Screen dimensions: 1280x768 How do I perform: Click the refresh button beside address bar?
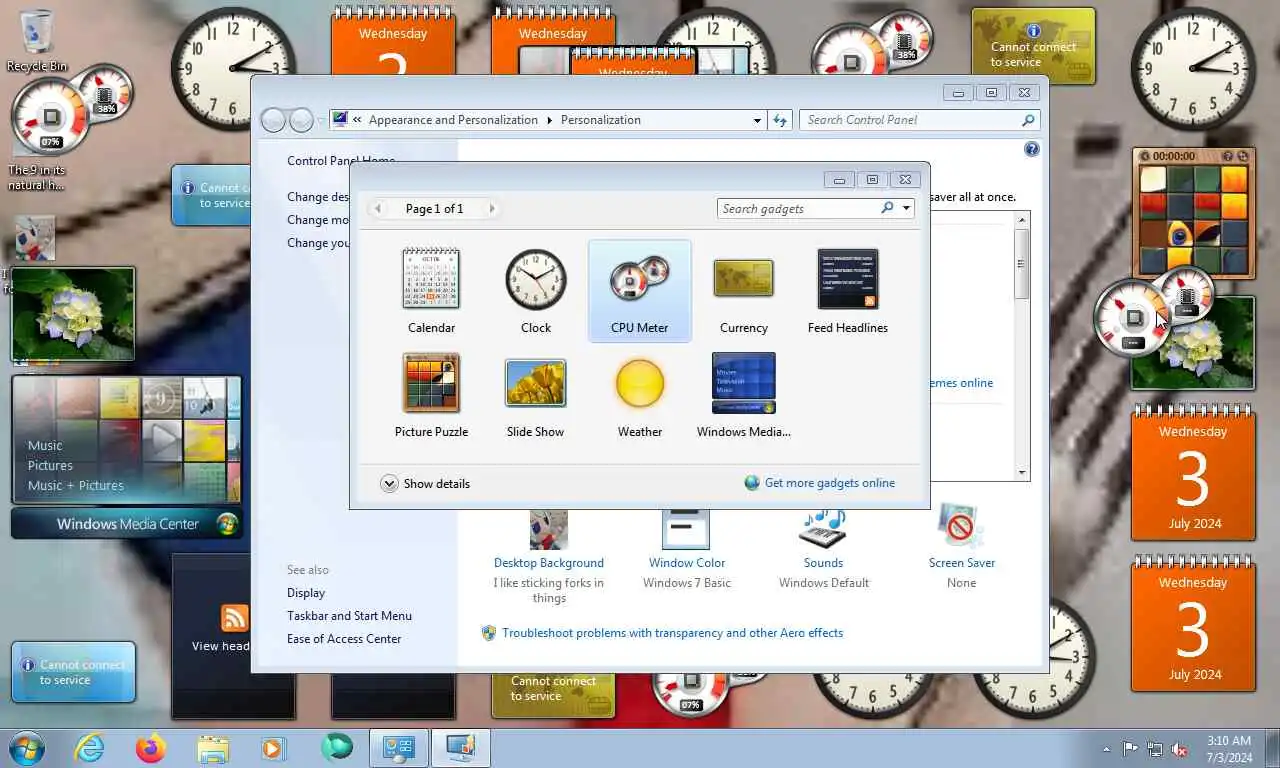click(x=781, y=120)
